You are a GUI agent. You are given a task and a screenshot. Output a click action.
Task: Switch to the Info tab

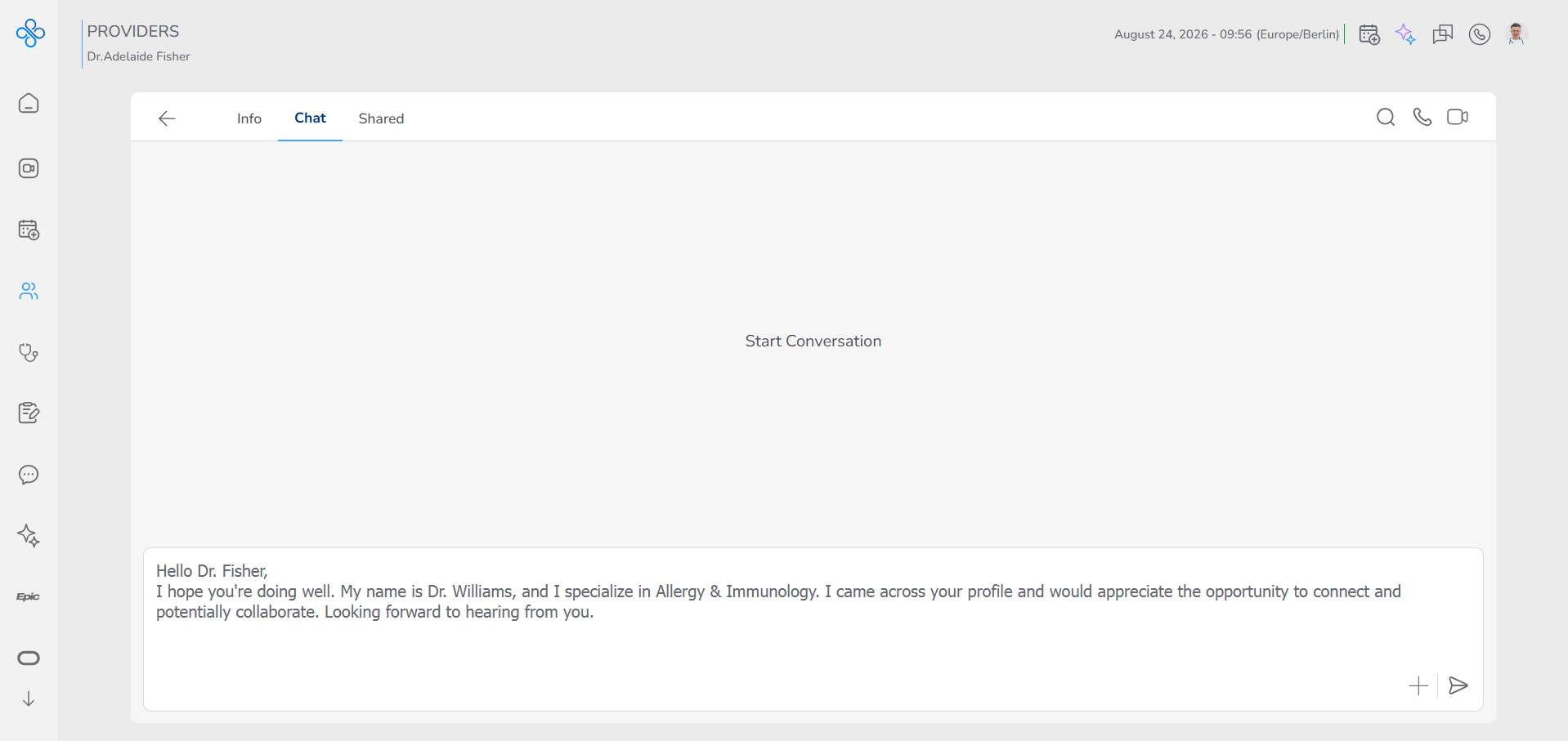point(249,118)
